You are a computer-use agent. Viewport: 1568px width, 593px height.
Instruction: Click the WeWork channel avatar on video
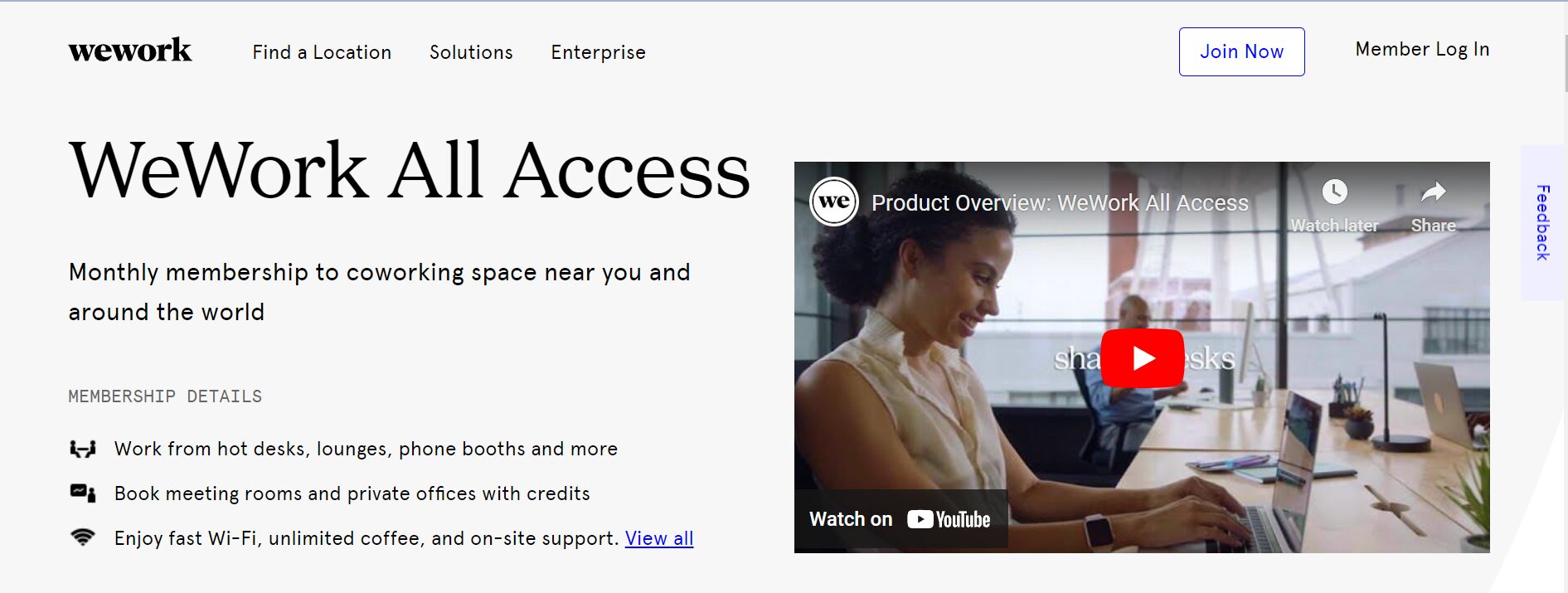[834, 202]
